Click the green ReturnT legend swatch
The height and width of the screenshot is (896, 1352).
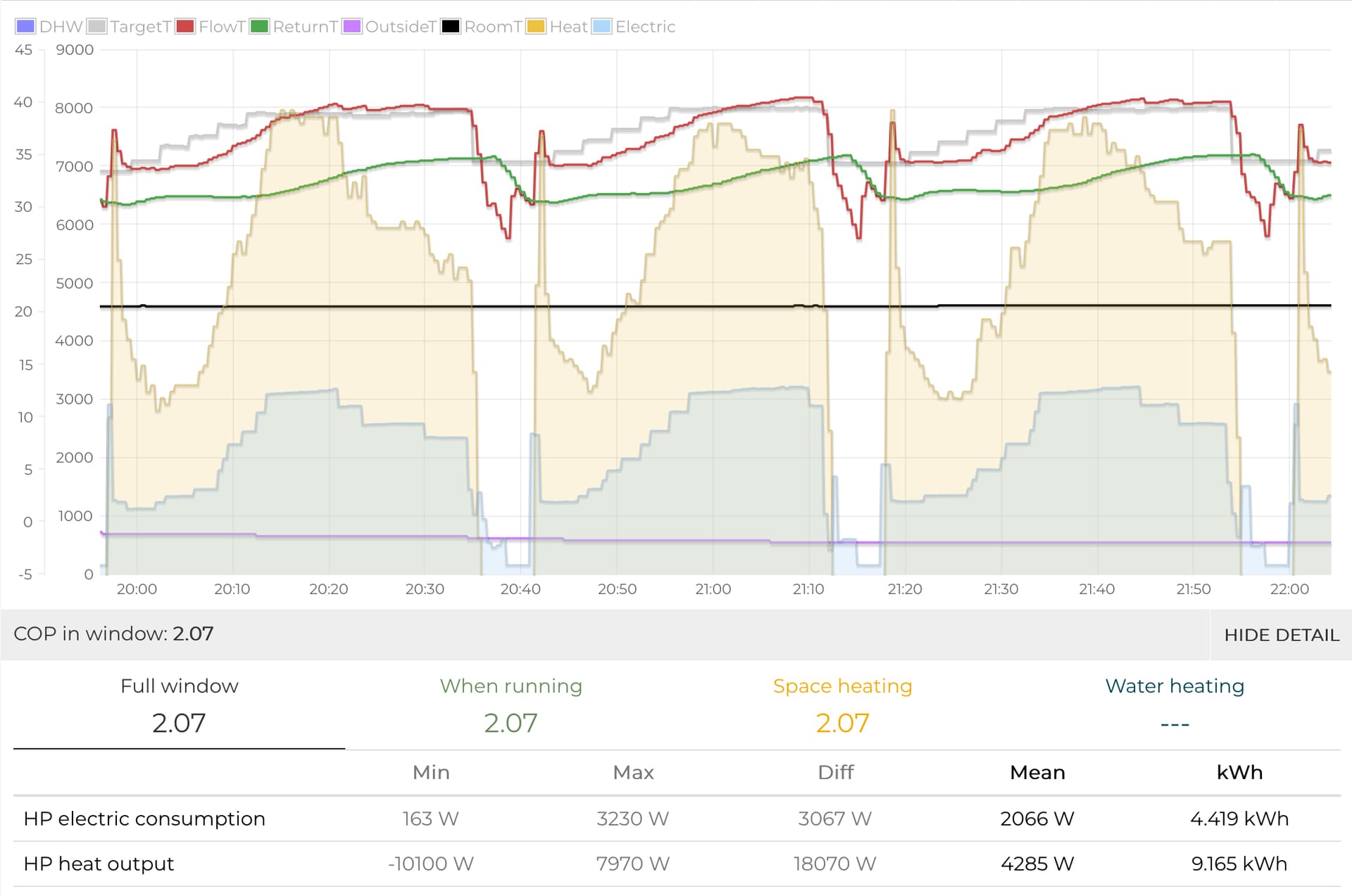[259, 27]
